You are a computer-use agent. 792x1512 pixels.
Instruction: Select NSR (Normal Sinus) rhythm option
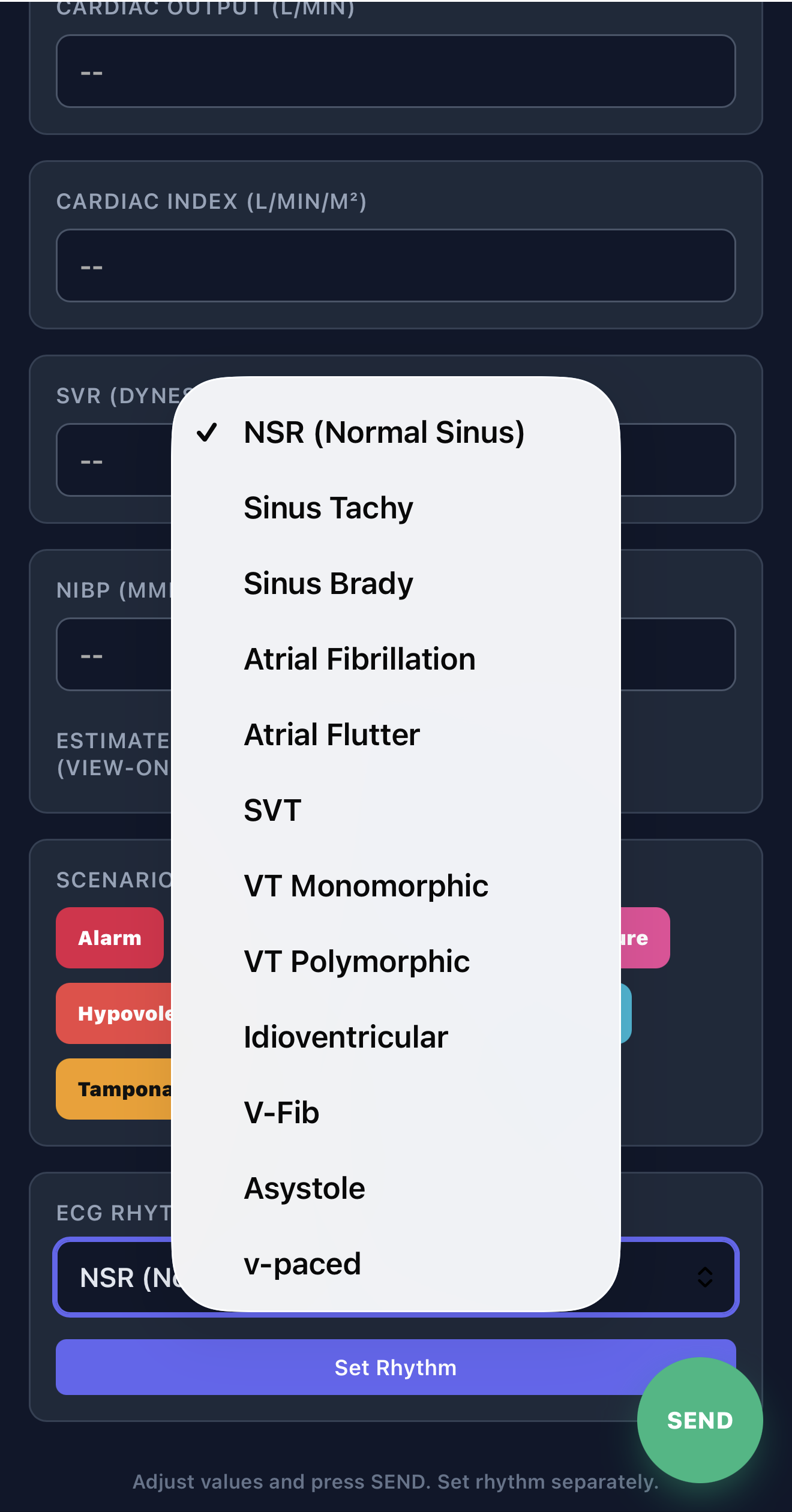[x=384, y=433]
